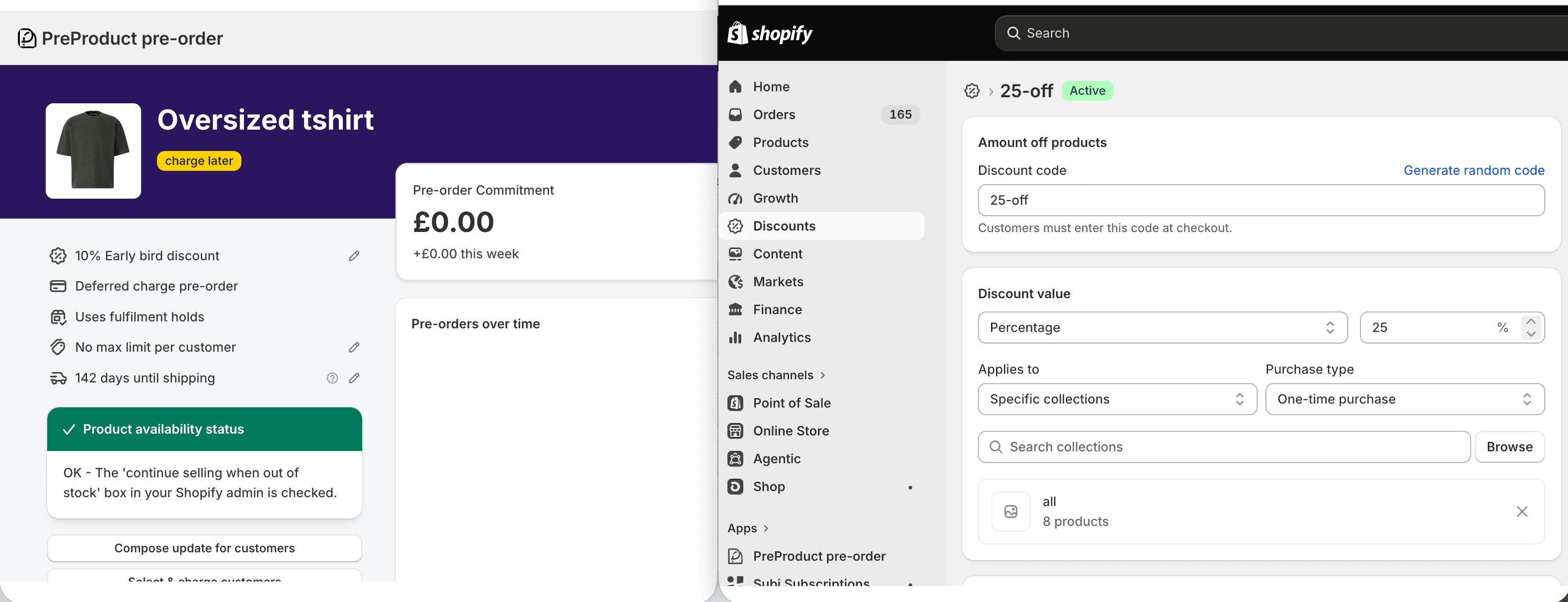
Task: Click the Browse collections button
Action: (x=1509, y=447)
